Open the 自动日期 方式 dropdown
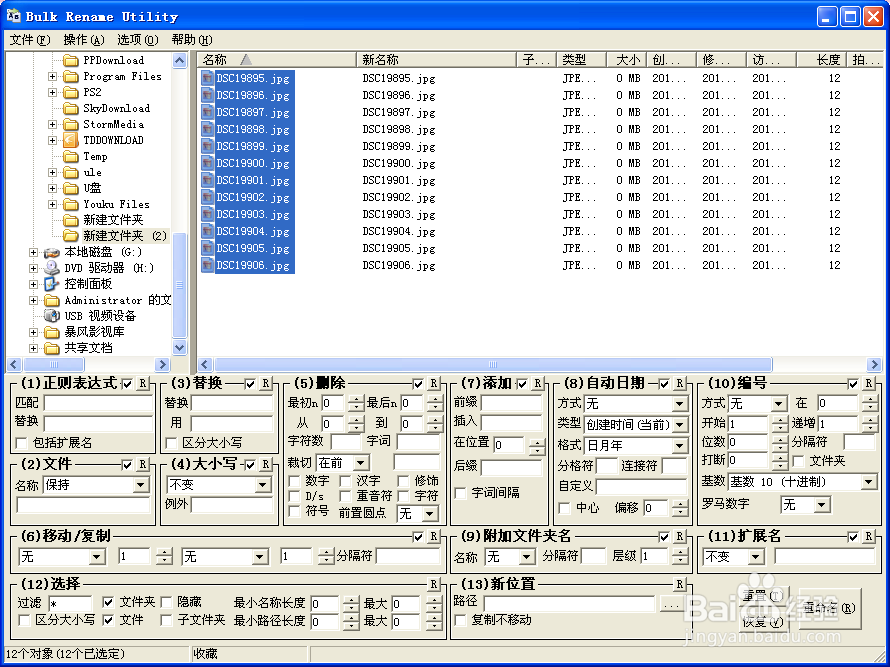 click(679, 404)
